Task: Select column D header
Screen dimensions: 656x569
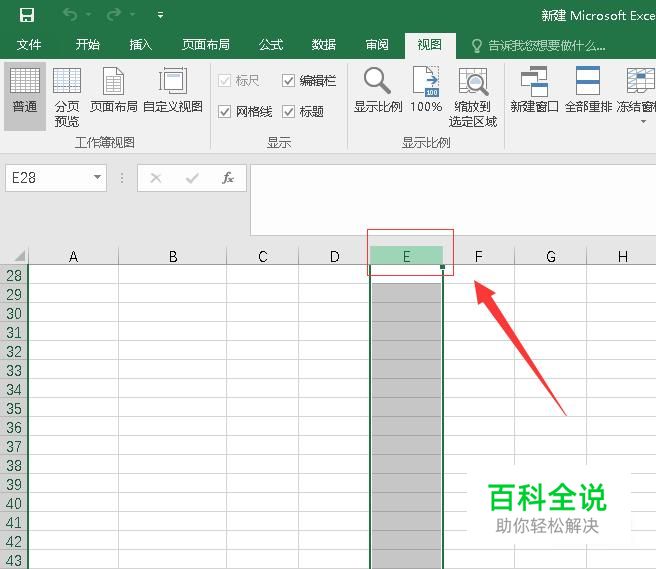Action: click(x=334, y=256)
